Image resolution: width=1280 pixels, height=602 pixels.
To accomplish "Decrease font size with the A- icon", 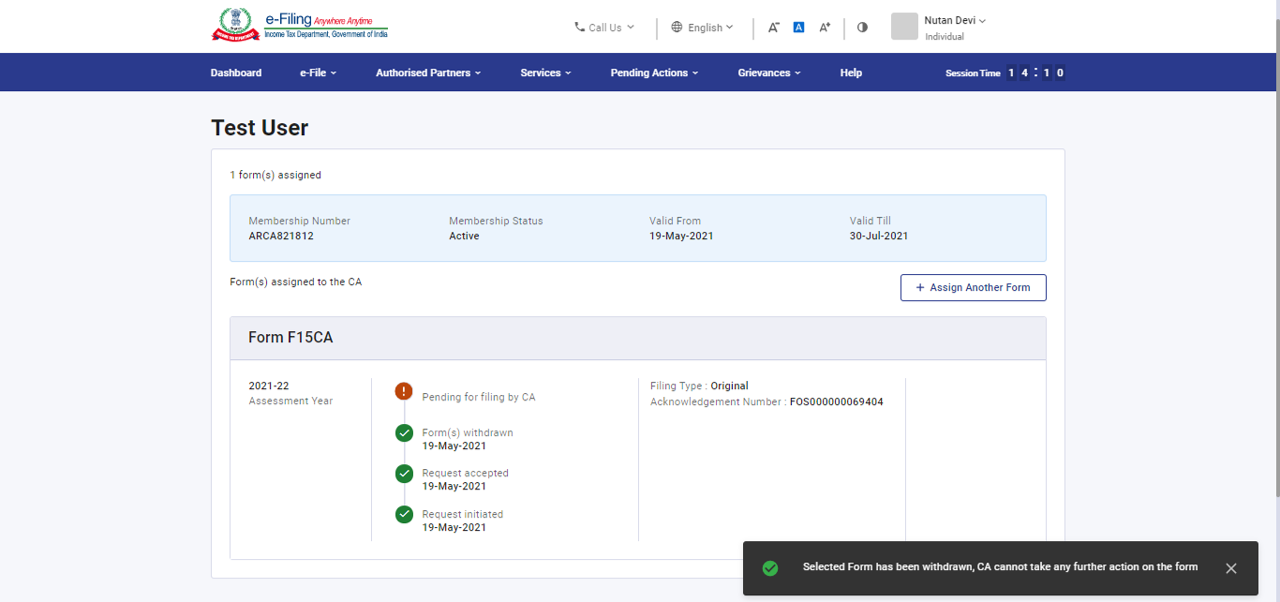I will 773,28.
